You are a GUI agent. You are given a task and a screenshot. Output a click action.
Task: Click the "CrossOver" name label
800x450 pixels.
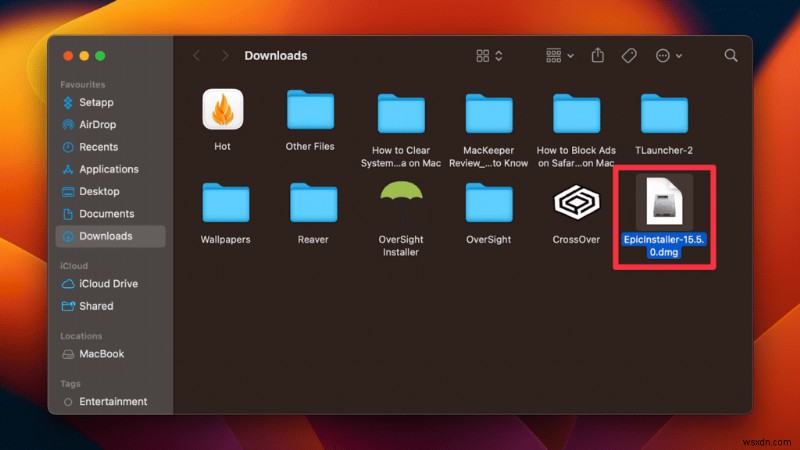click(x=576, y=239)
